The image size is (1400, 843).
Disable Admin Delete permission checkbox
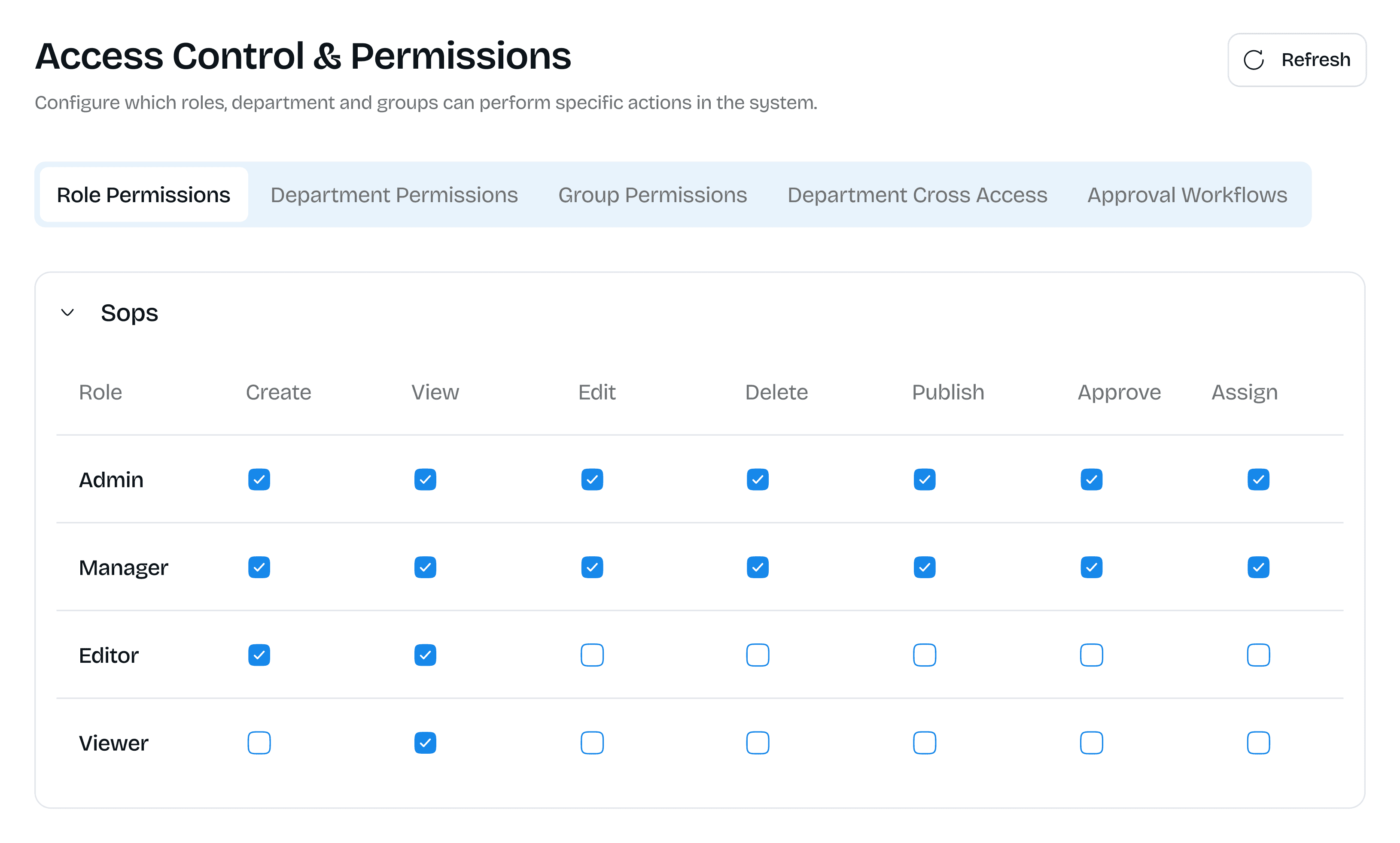(x=758, y=479)
